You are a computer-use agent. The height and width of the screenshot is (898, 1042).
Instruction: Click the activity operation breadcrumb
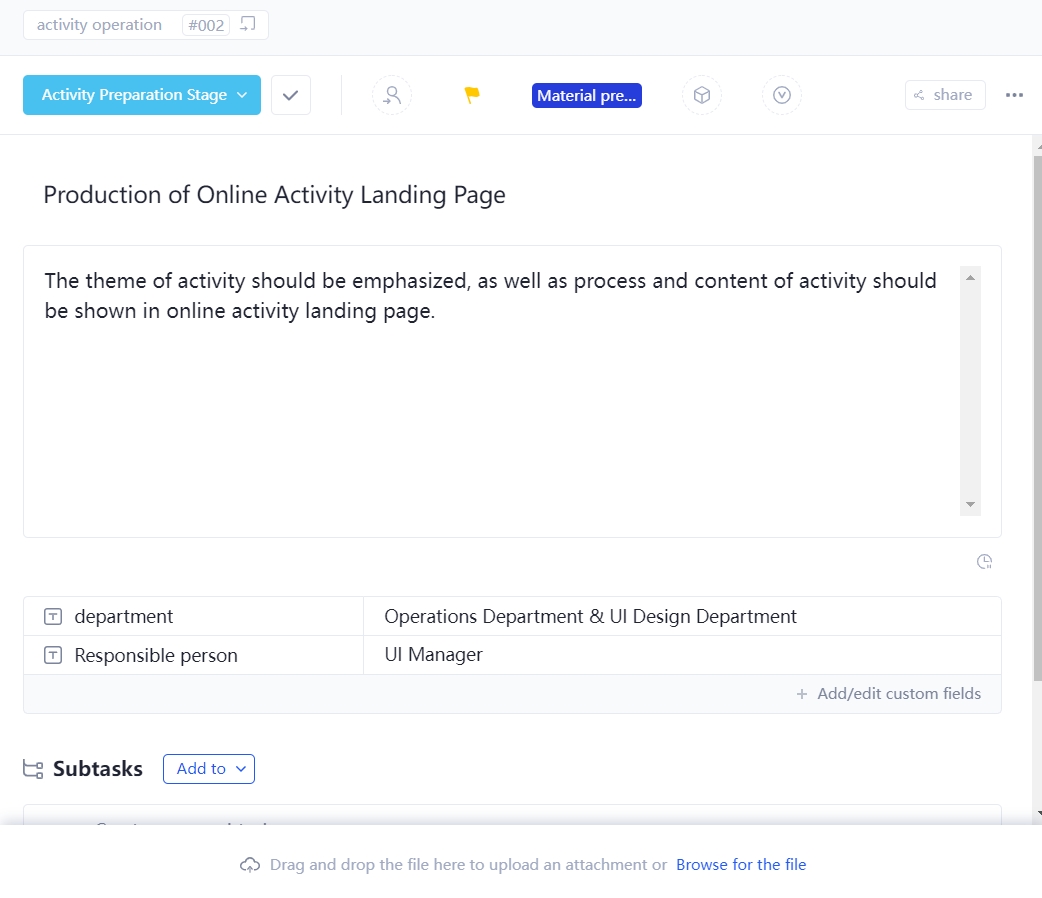99,25
